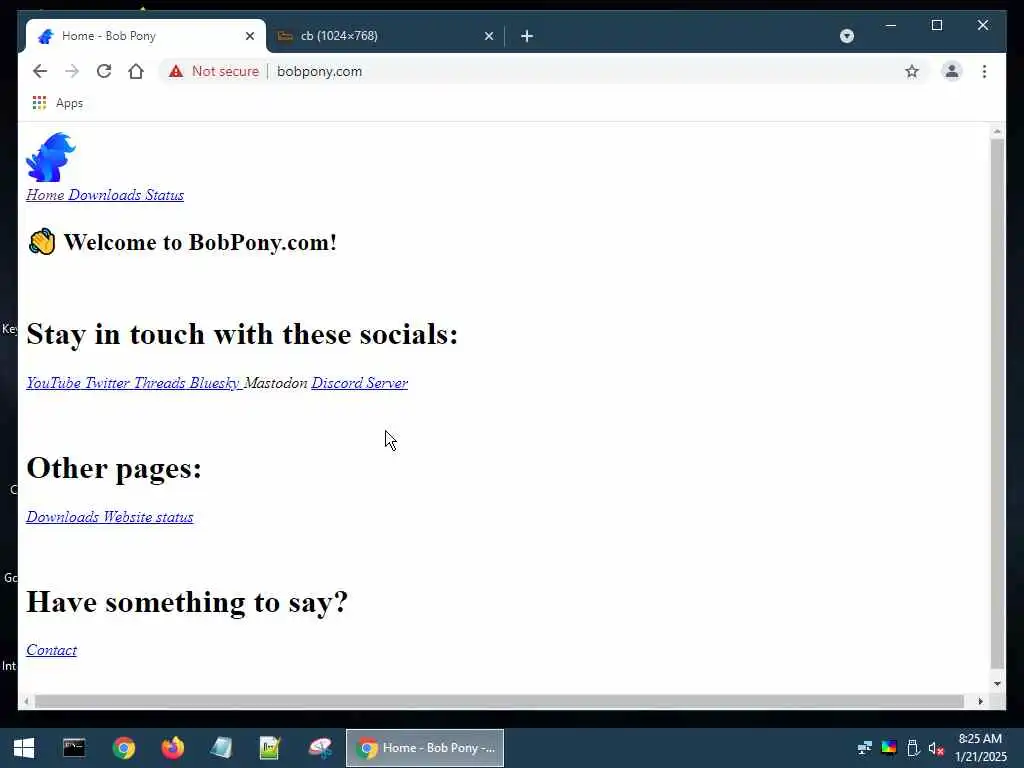Open the browser home page icon

pos(136,71)
